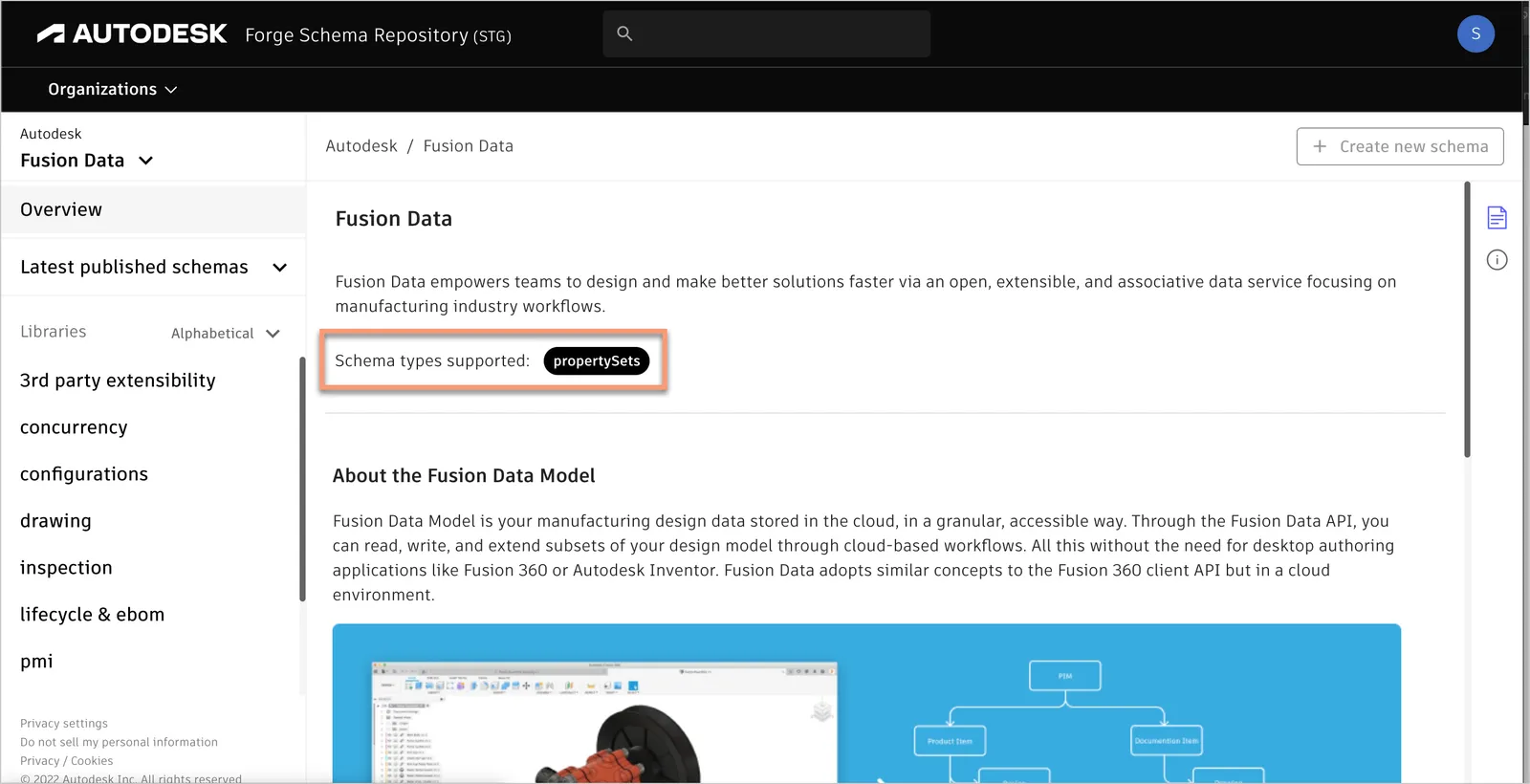The height and width of the screenshot is (784, 1530).
Task: Show info via the circled i icon
Action: pos(1497,260)
